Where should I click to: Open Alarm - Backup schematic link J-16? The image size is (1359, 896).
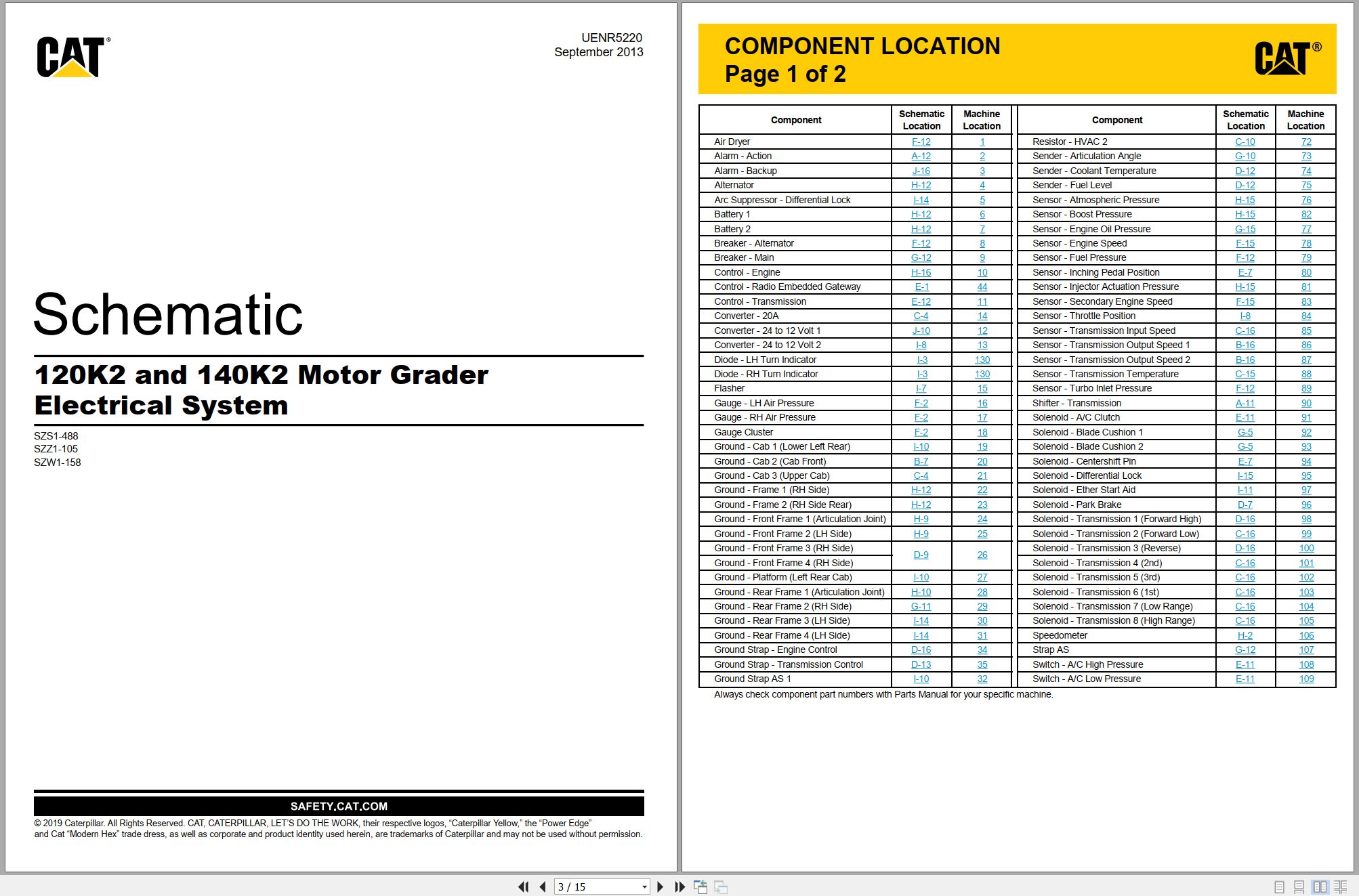[921, 171]
